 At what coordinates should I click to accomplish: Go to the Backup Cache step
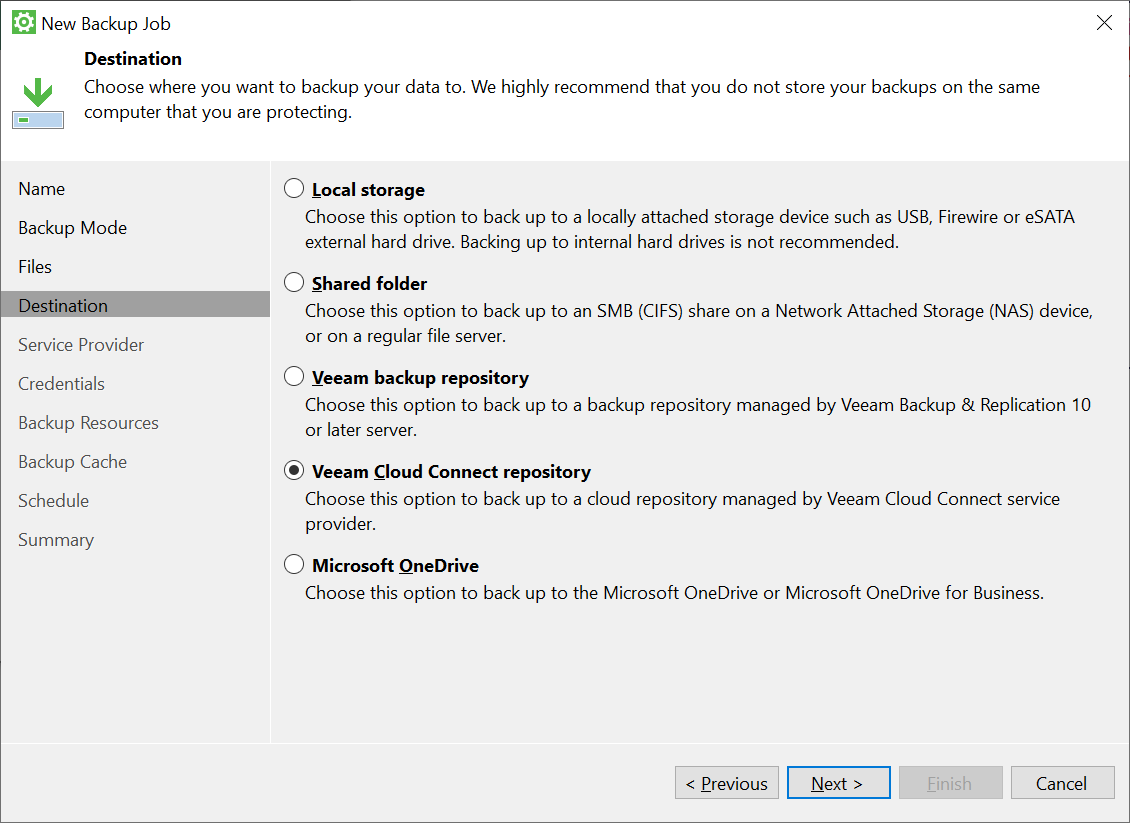pyautogui.click(x=72, y=462)
